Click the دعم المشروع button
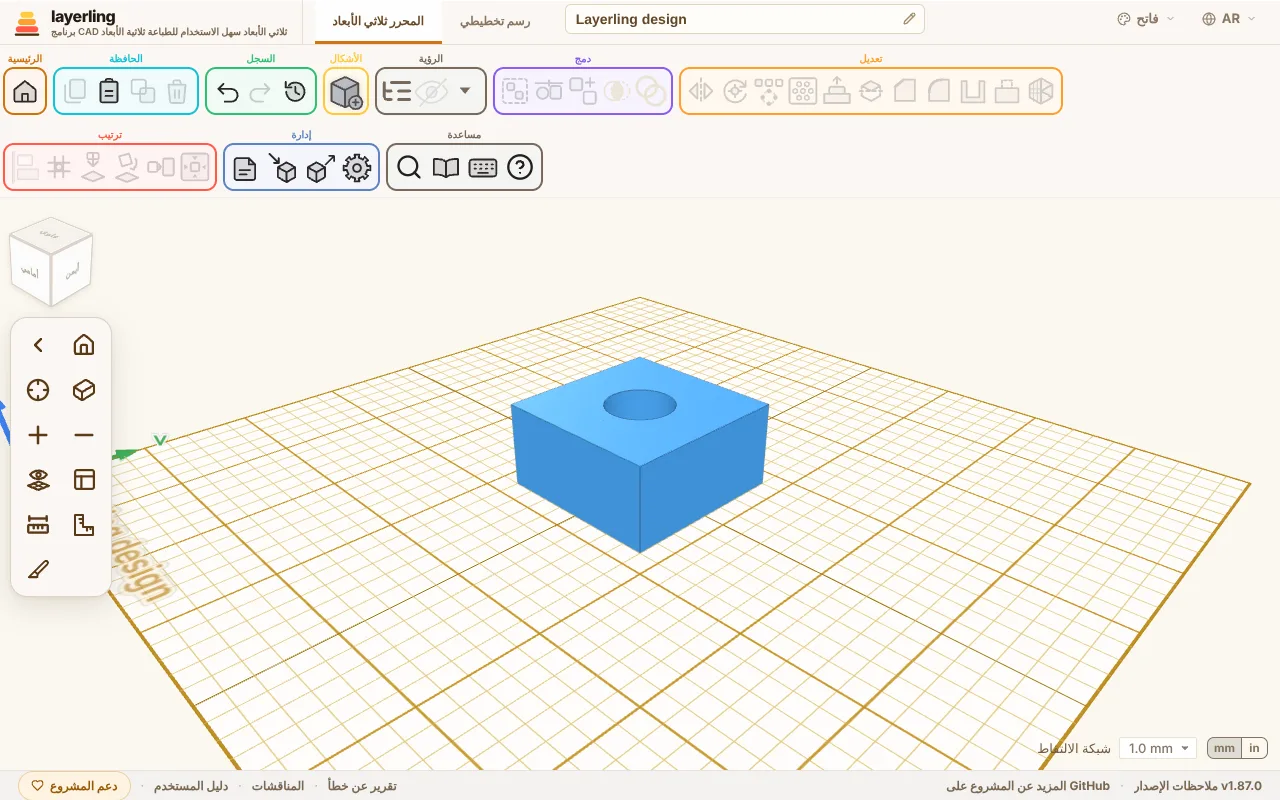The image size is (1280, 800). [75, 786]
